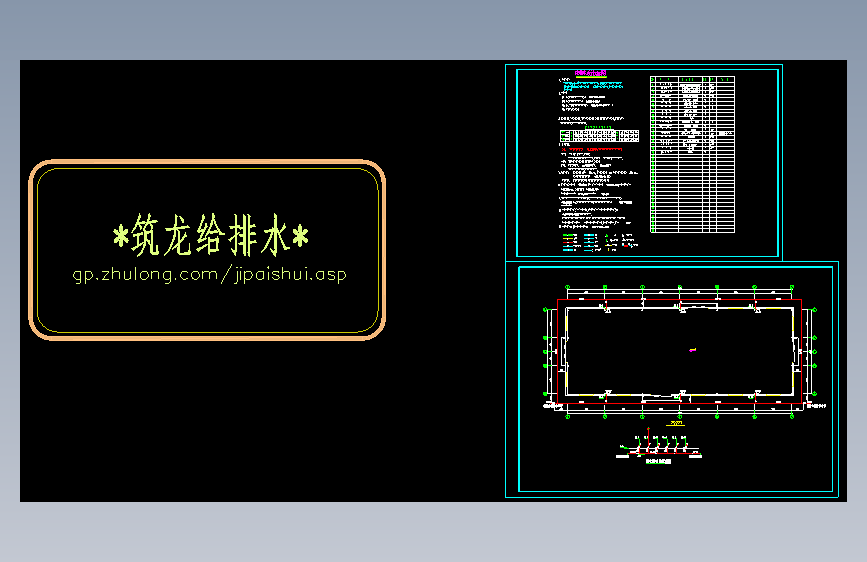867x562 pixels.
Task: Select the red-outlined floor plan in the lower sheet
Action: point(680,351)
